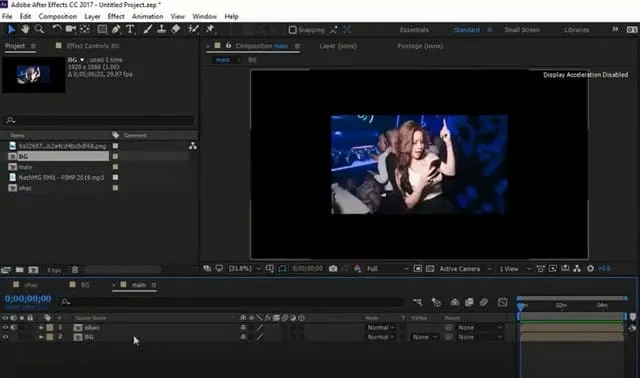
Task: Expand the BG layer properties
Action: click(41, 337)
